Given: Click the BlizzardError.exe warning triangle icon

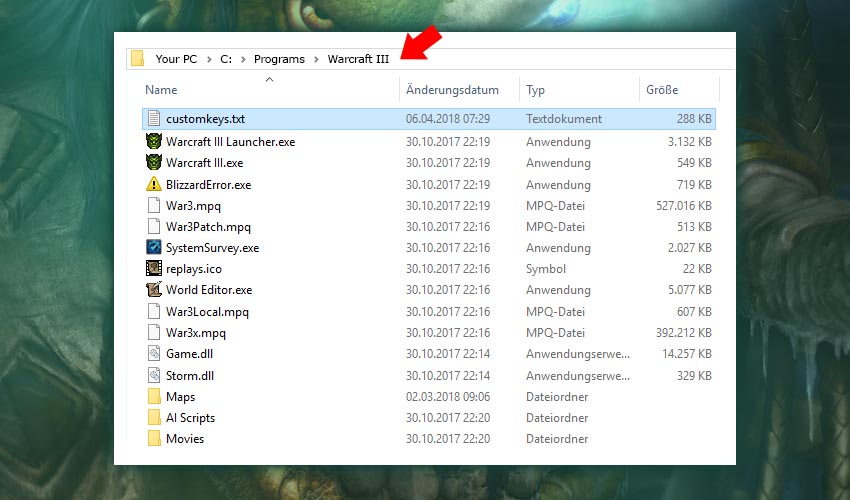Looking at the screenshot, I should pyautogui.click(x=154, y=184).
